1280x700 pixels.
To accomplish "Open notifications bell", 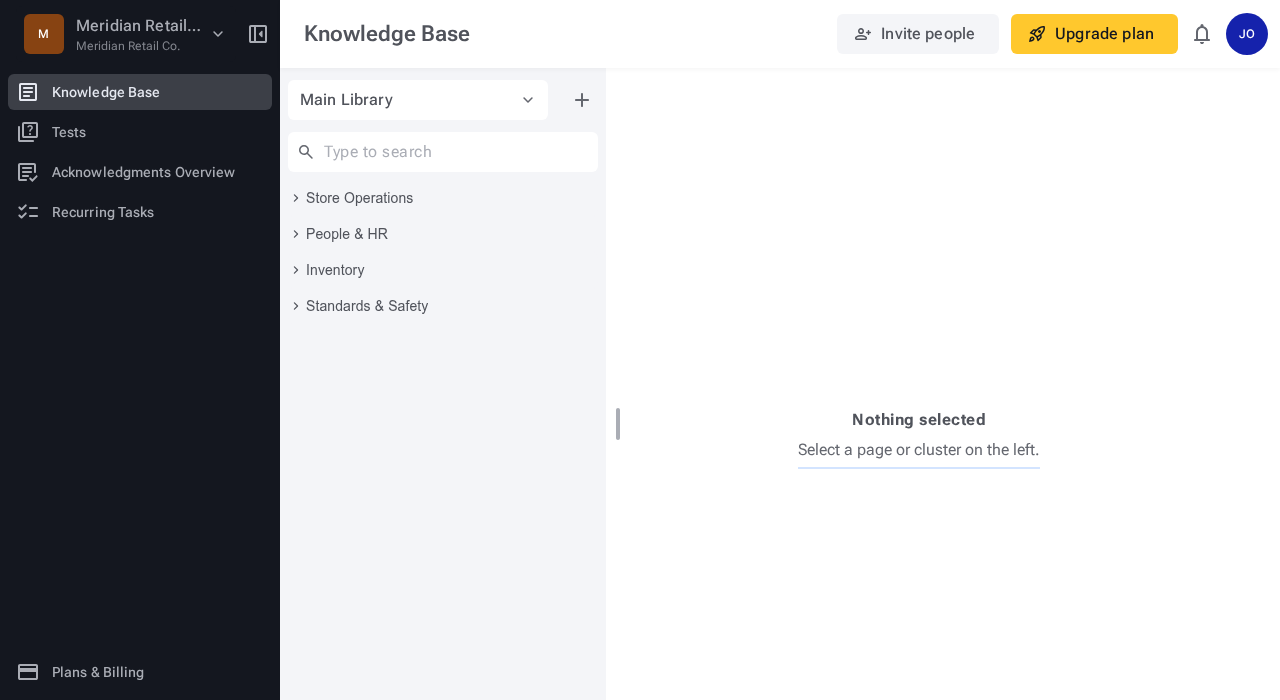I will (x=1202, y=34).
